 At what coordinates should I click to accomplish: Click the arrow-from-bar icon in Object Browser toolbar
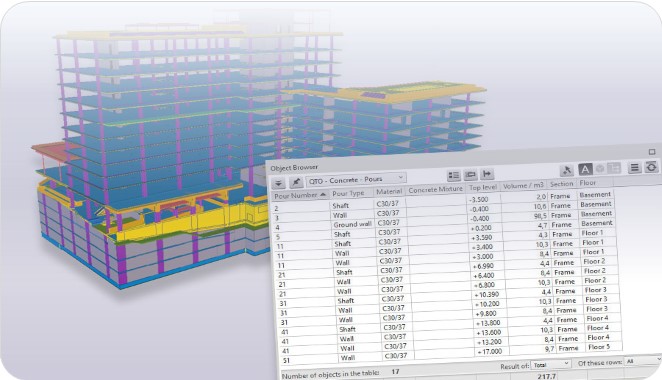click(487, 174)
